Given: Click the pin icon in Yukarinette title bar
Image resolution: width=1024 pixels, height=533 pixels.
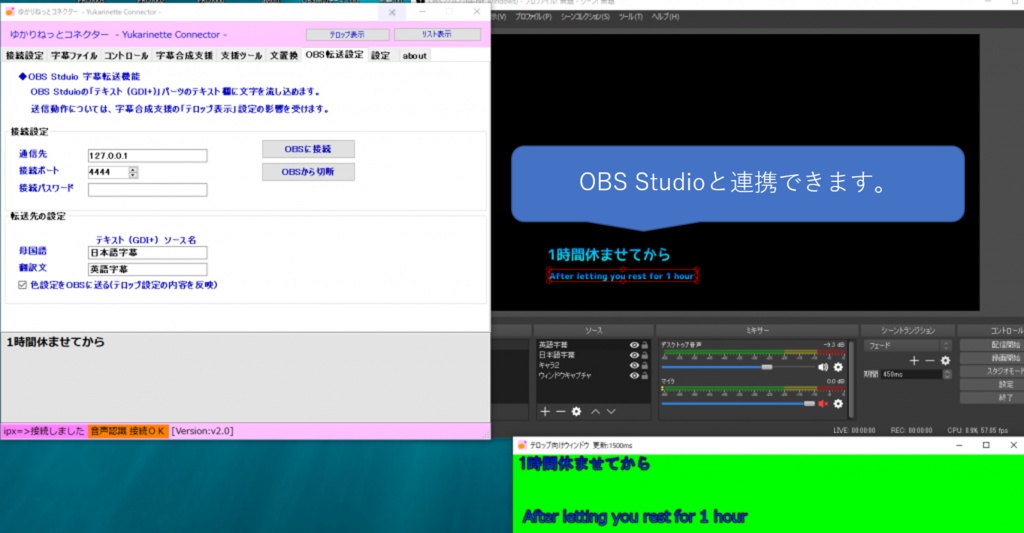Looking at the screenshot, I should (x=392, y=12).
